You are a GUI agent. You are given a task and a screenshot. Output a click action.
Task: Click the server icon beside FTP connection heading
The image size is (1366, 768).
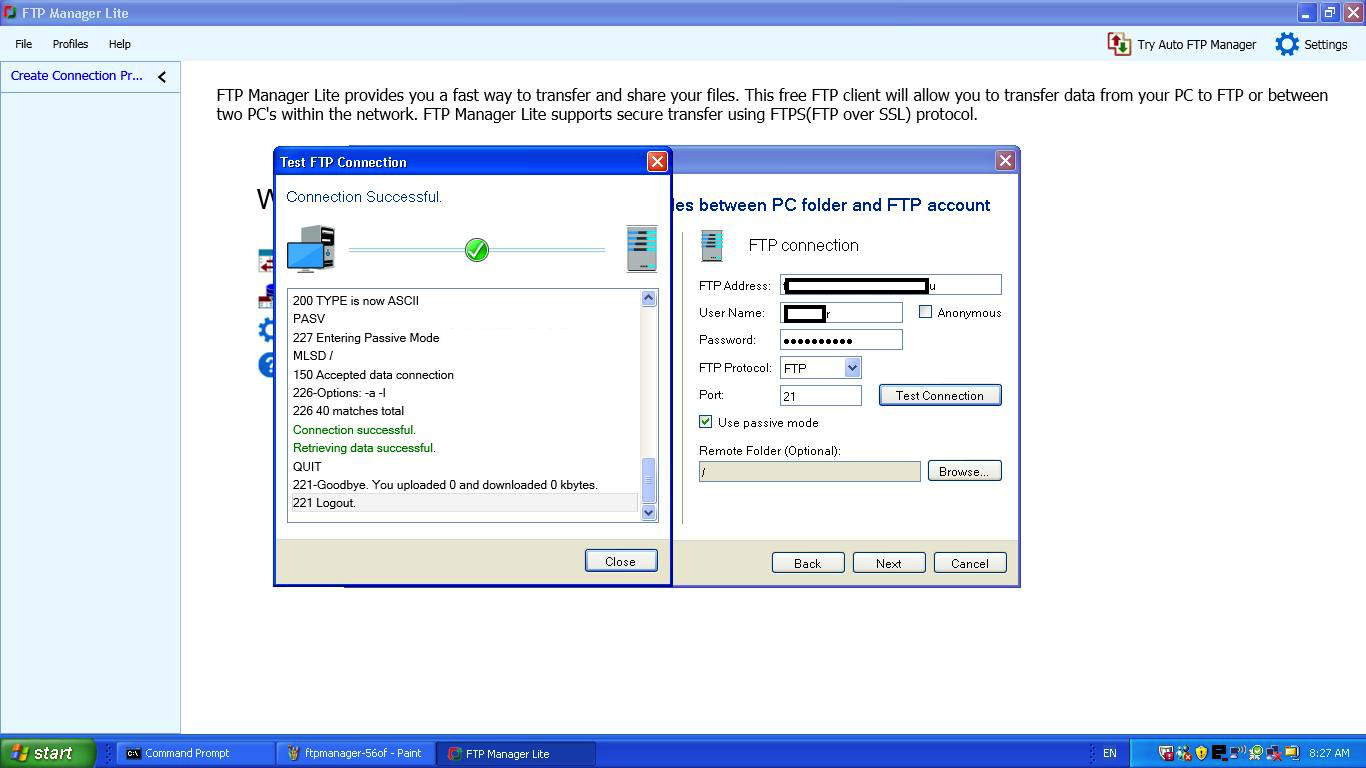(x=712, y=245)
